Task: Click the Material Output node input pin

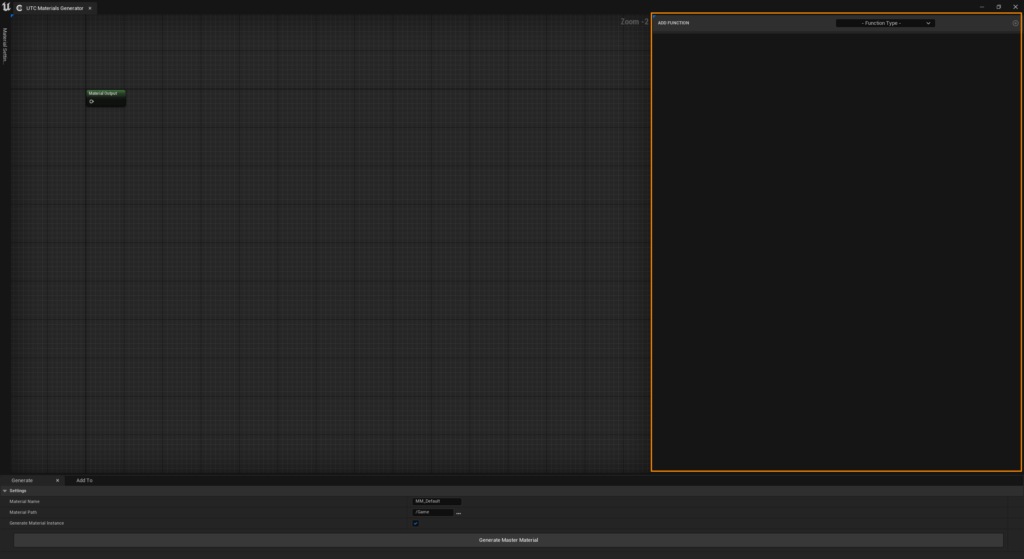Action: [91, 102]
